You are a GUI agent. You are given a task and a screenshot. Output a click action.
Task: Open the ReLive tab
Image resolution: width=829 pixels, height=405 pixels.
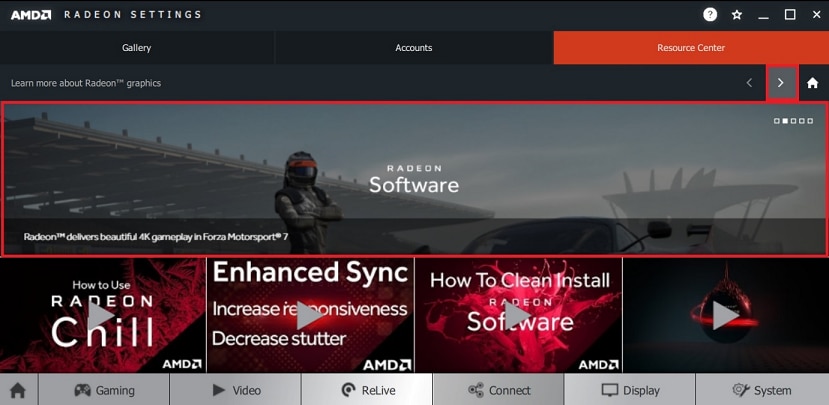click(x=367, y=390)
